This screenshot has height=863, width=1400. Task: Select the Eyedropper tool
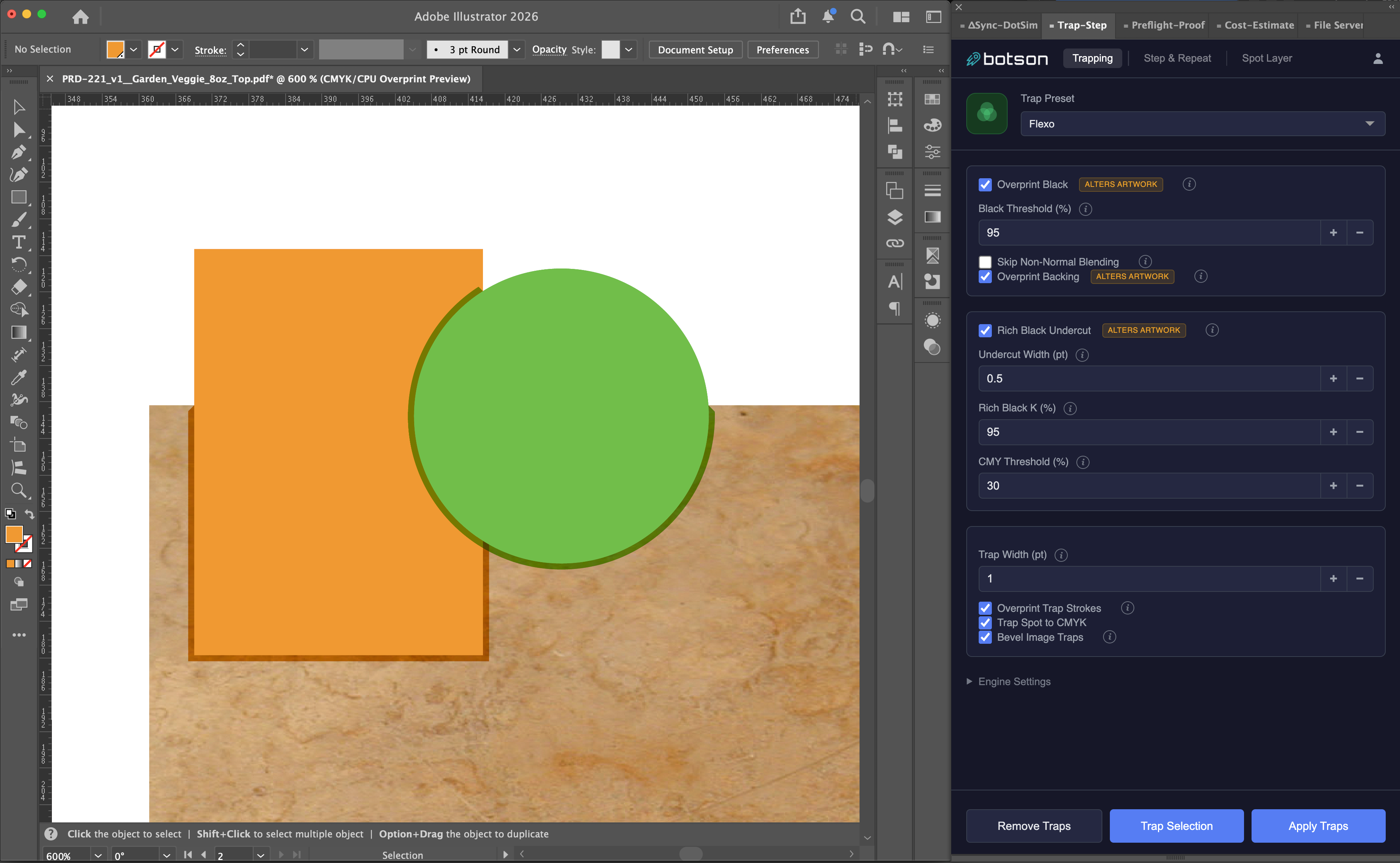[19, 377]
